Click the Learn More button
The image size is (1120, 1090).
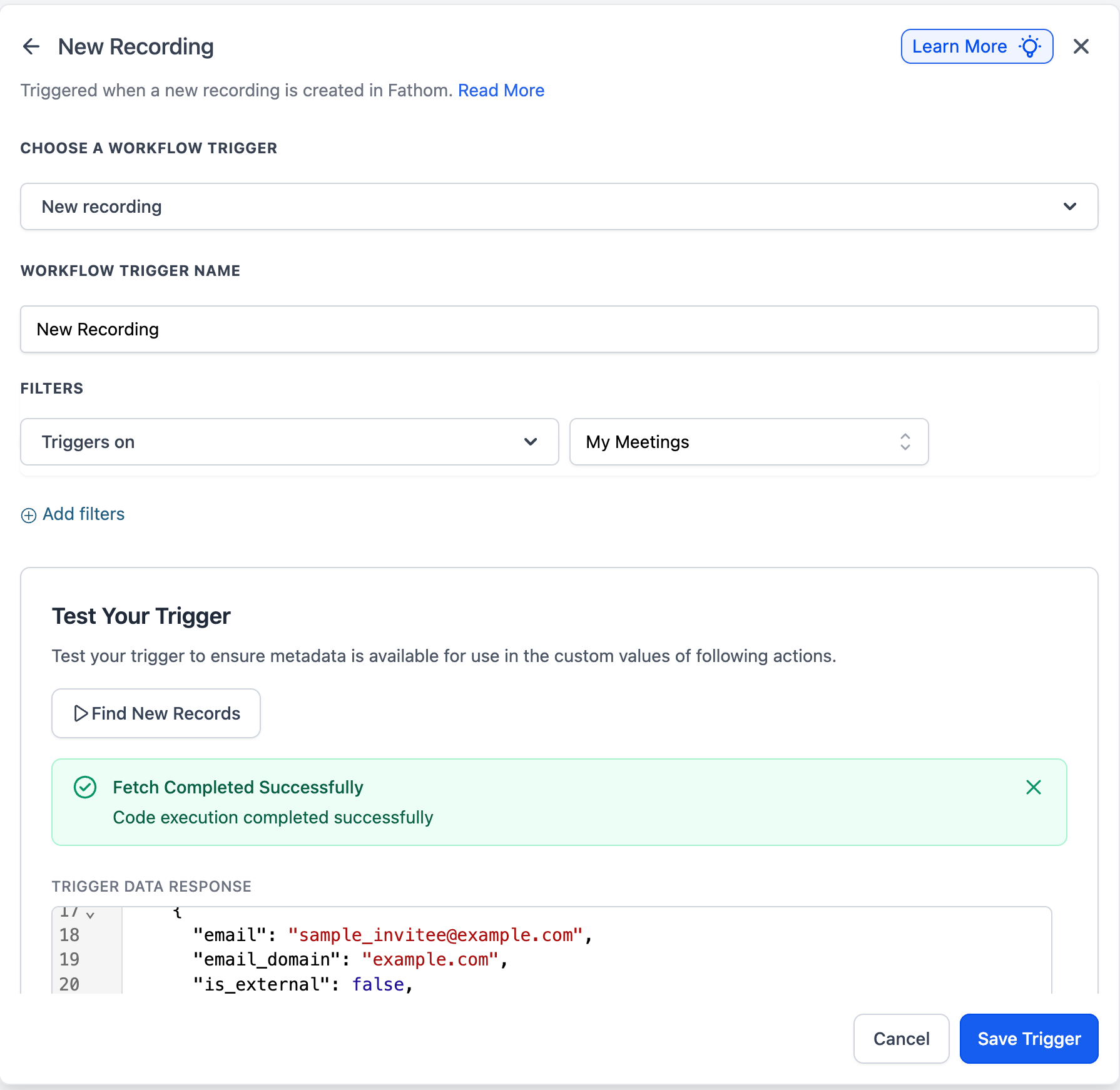click(977, 46)
